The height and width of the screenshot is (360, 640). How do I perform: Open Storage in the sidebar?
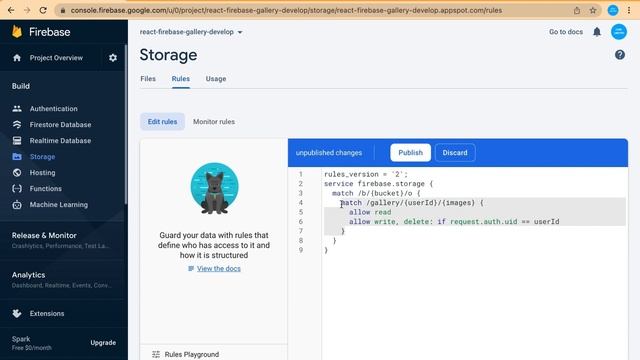pos(42,156)
